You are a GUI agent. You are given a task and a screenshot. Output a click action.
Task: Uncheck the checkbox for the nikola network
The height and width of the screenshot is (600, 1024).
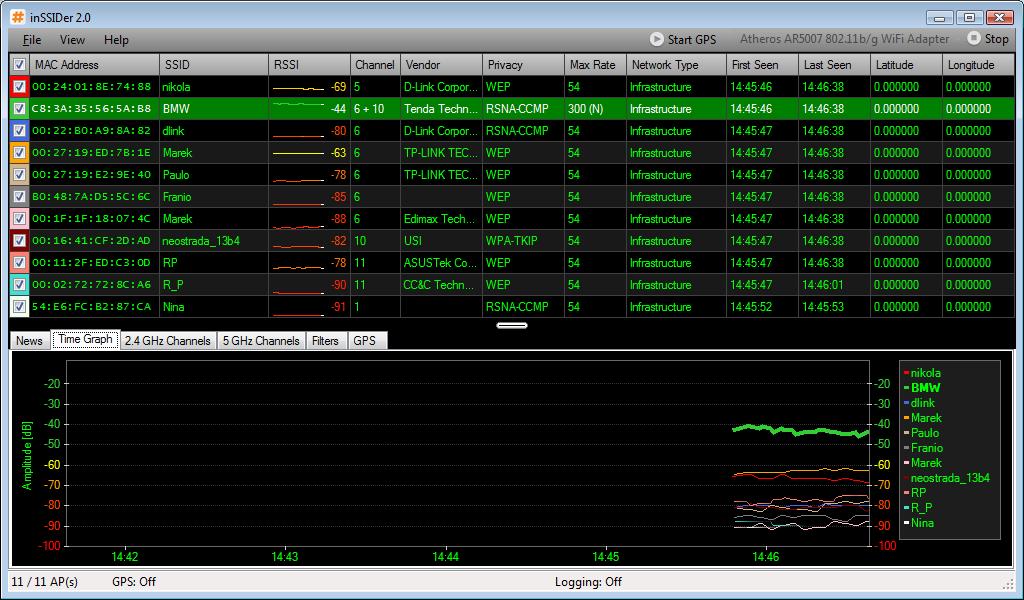pyautogui.click(x=20, y=87)
